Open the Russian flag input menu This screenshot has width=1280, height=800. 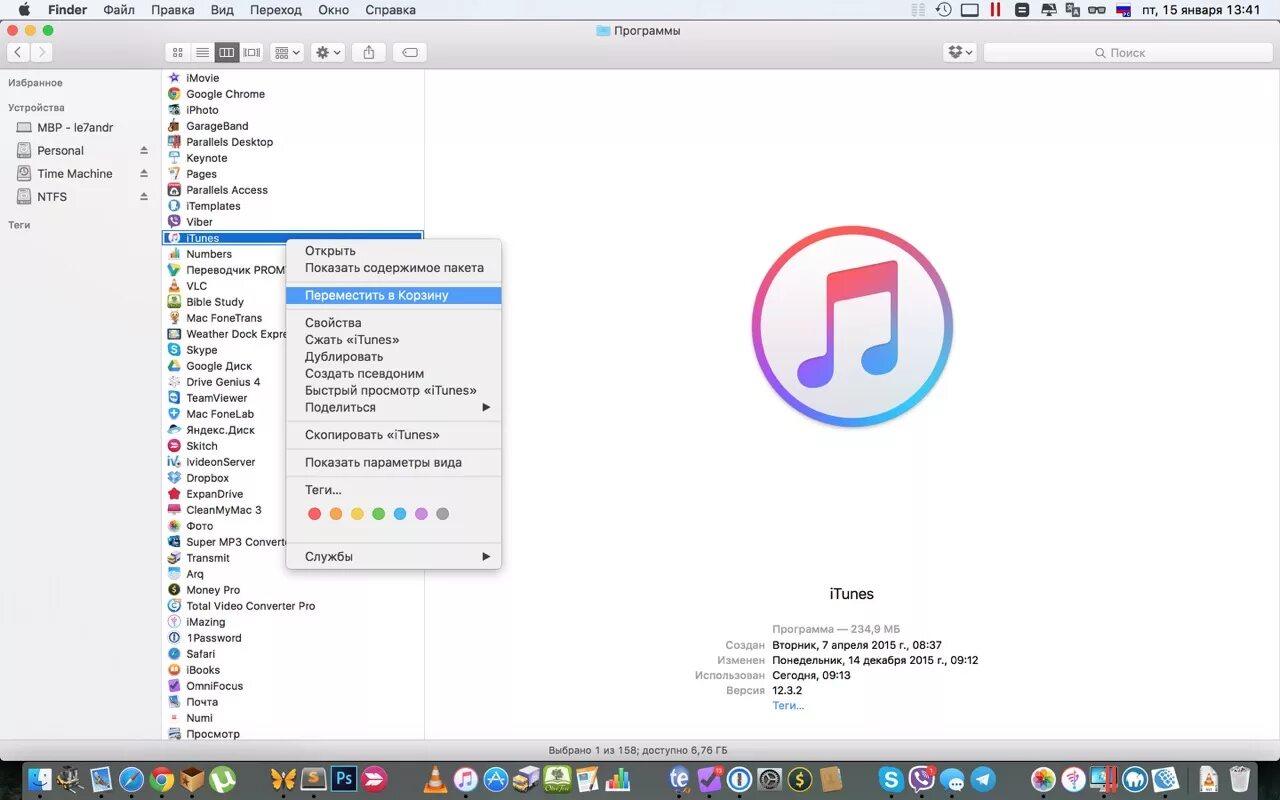pyautogui.click(x=1123, y=10)
